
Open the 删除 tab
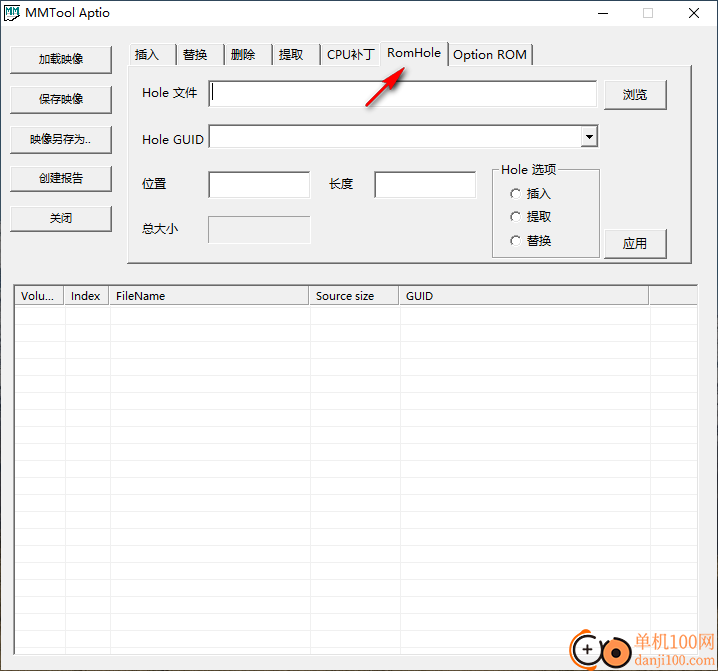[249, 55]
